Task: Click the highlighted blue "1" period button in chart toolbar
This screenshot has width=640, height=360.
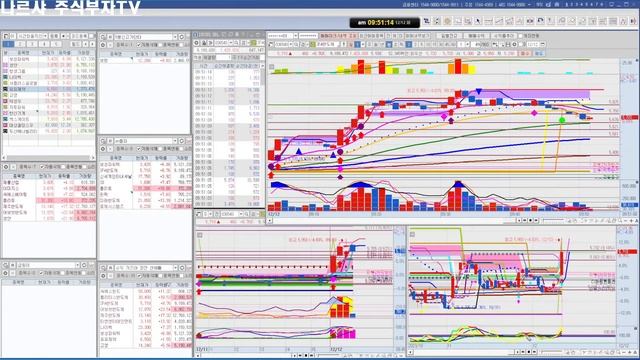Action: 357,44
